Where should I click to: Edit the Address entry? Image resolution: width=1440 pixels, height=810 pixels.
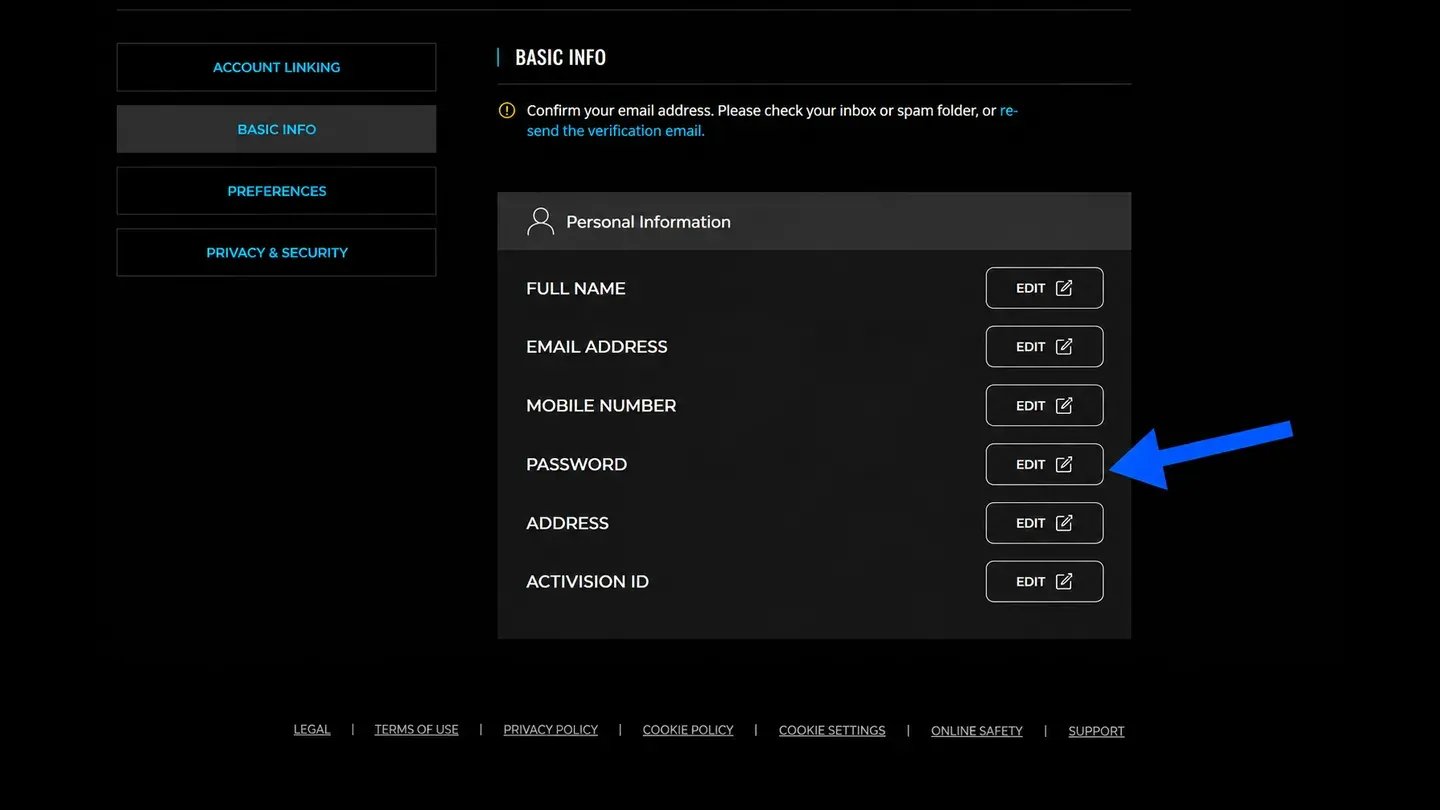point(1044,523)
